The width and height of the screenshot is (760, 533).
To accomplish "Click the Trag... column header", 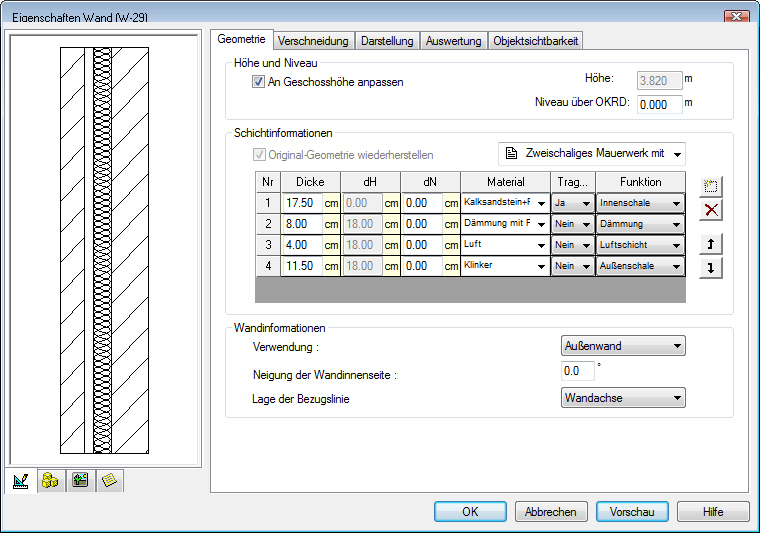I will click(x=573, y=182).
